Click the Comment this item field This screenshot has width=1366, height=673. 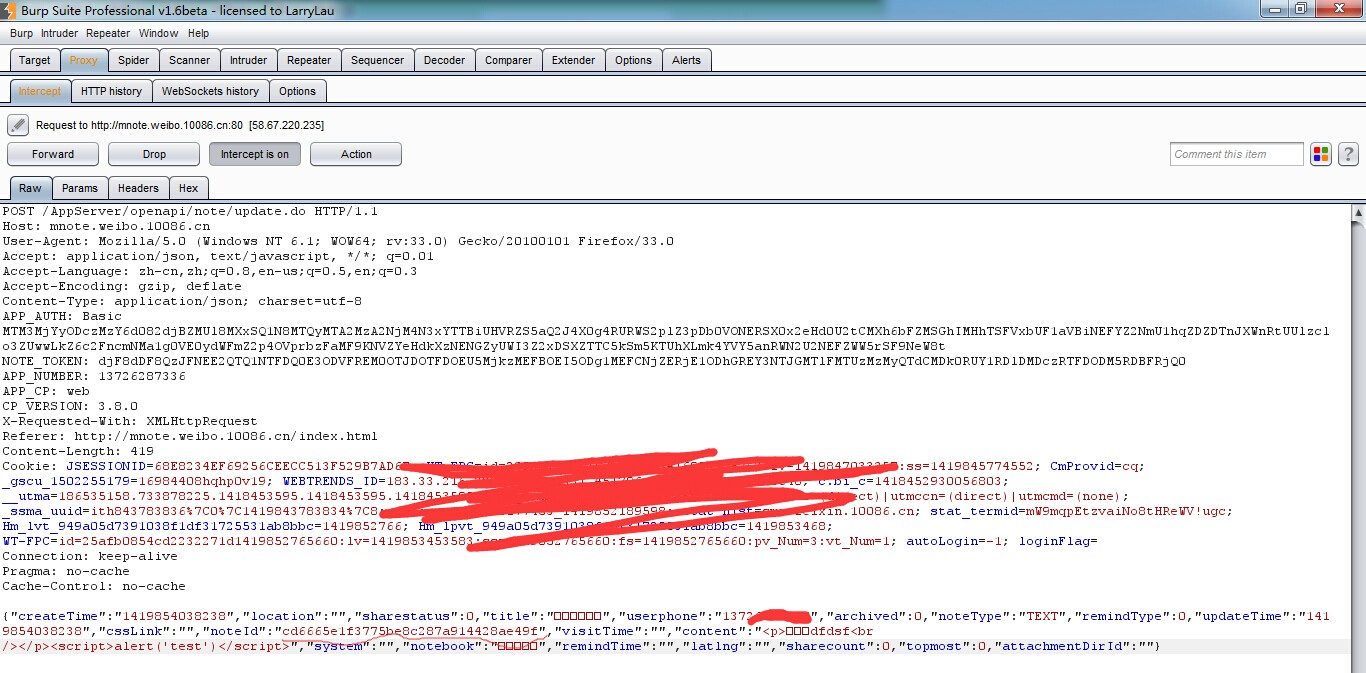tap(1237, 154)
